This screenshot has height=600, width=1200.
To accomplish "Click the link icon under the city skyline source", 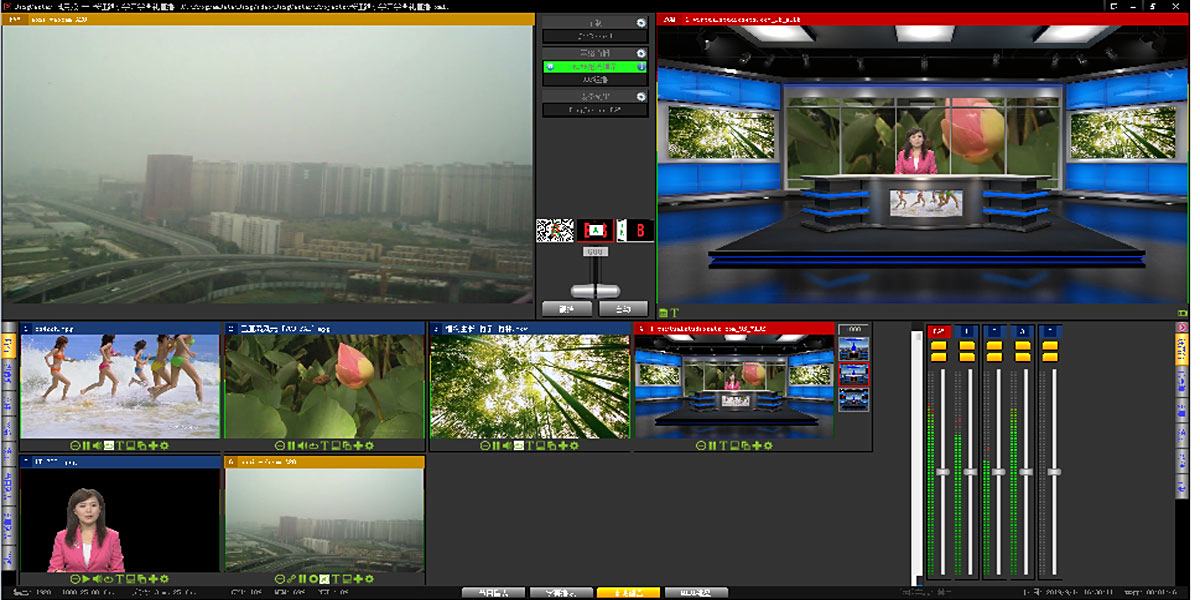I will click(291, 579).
